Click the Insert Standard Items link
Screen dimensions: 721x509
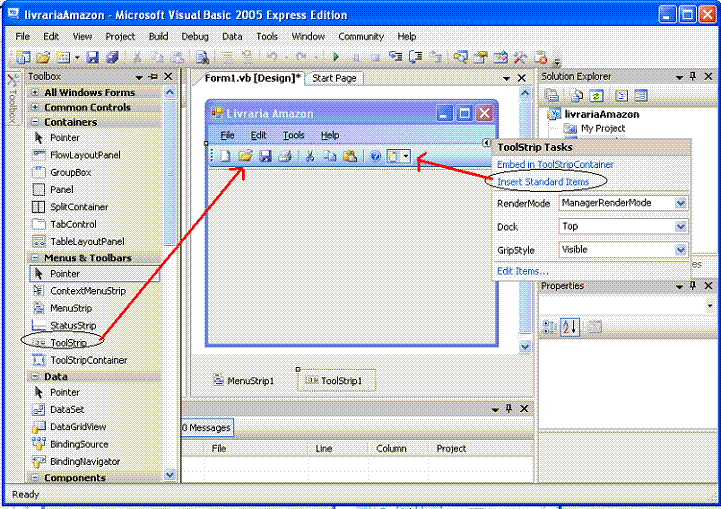point(543,182)
